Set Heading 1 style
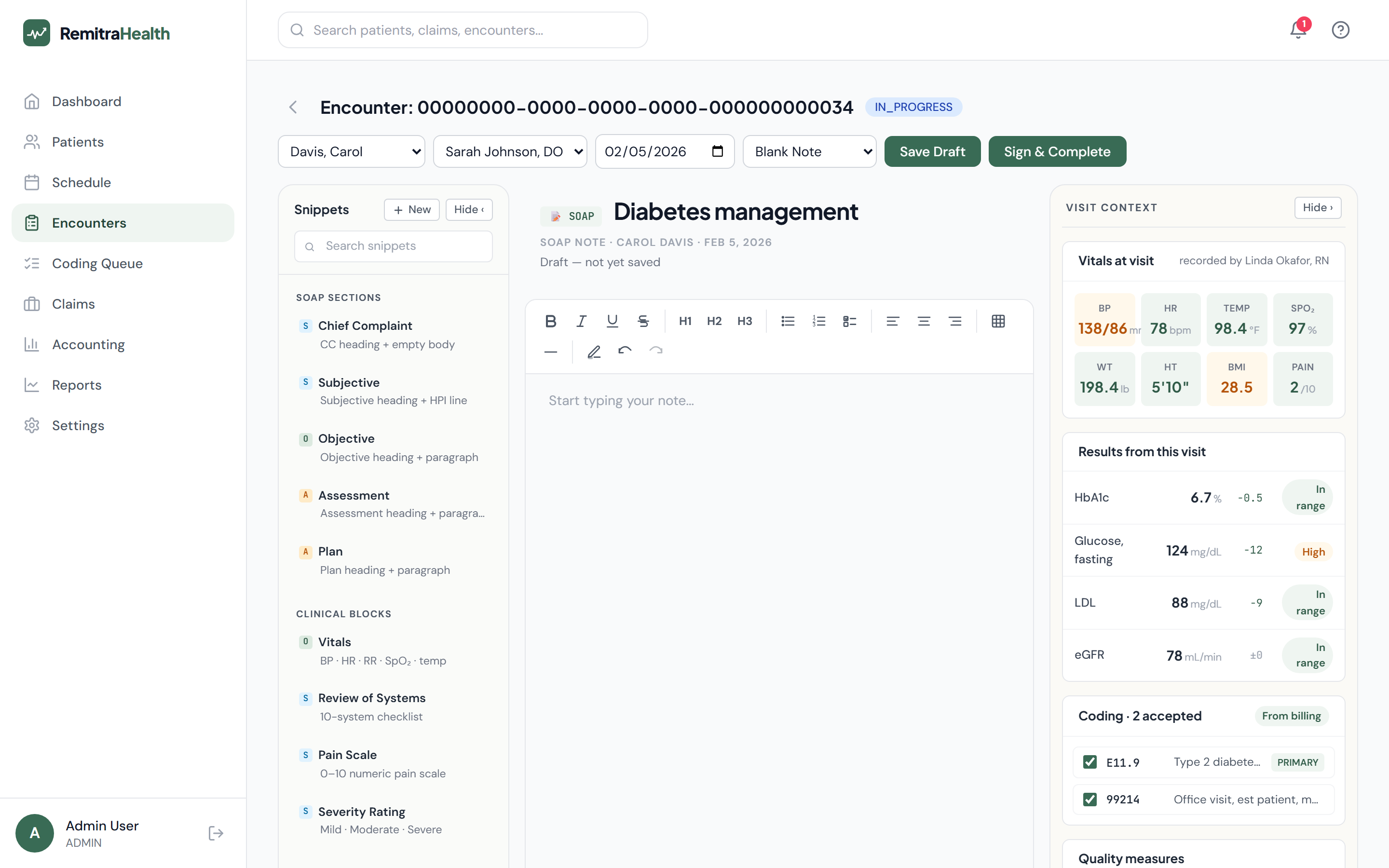Screen dimensions: 1389x868 click(x=685, y=321)
